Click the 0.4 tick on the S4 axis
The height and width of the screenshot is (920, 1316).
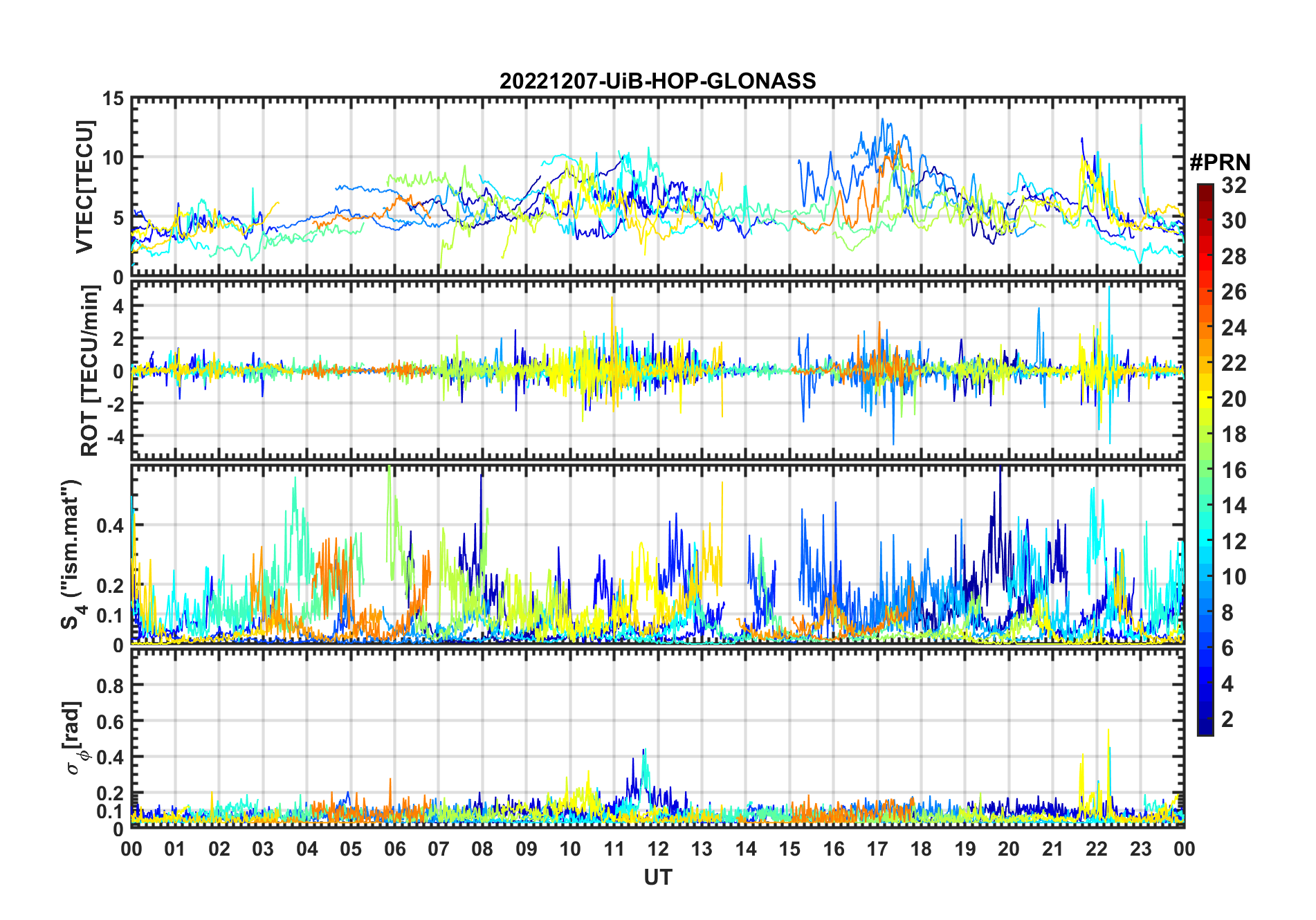pyautogui.click(x=111, y=526)
